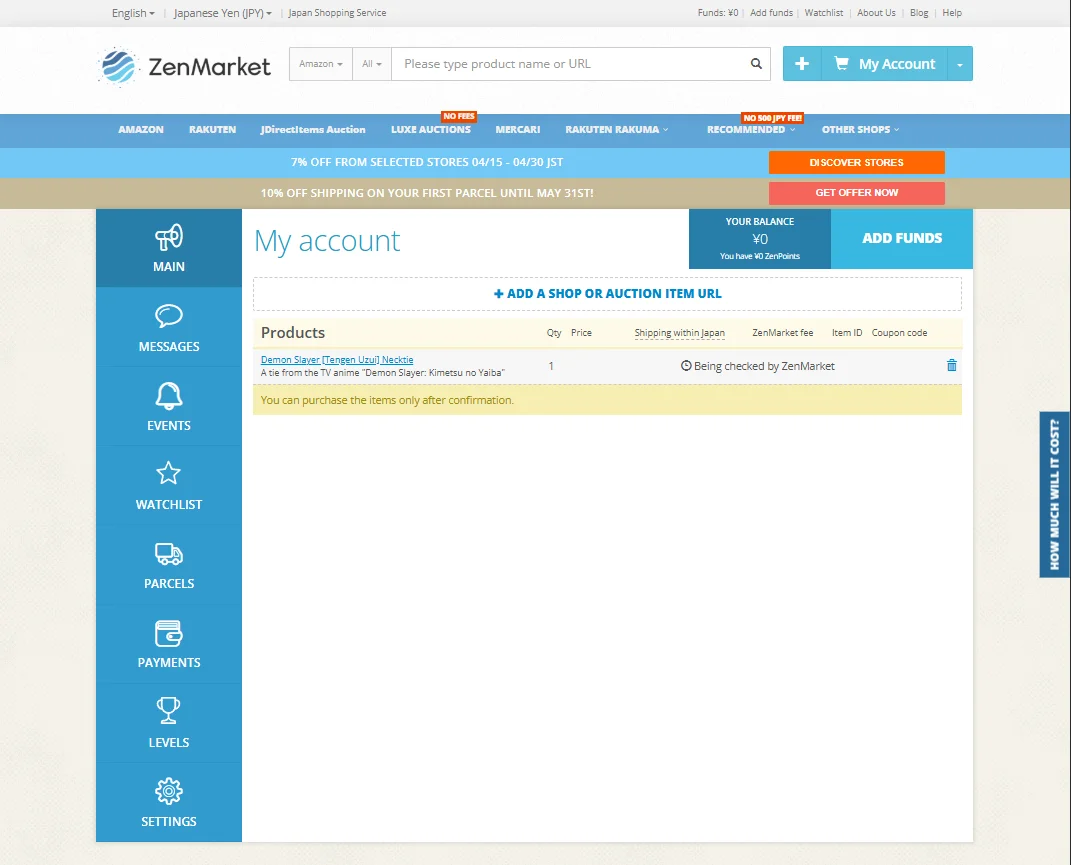Click the Get Offer Now button
This screenshot has width=1071, height=865.
[857, 193]
